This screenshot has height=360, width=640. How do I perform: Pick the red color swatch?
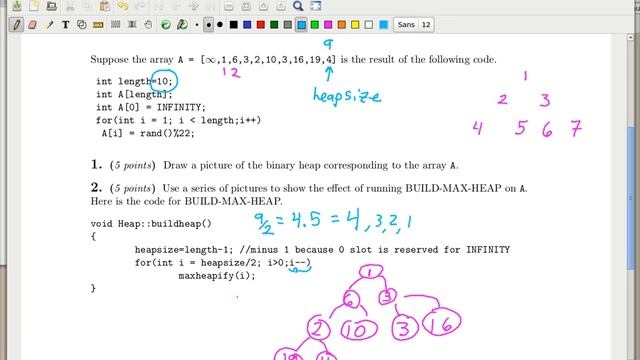(x=260, y=25)
